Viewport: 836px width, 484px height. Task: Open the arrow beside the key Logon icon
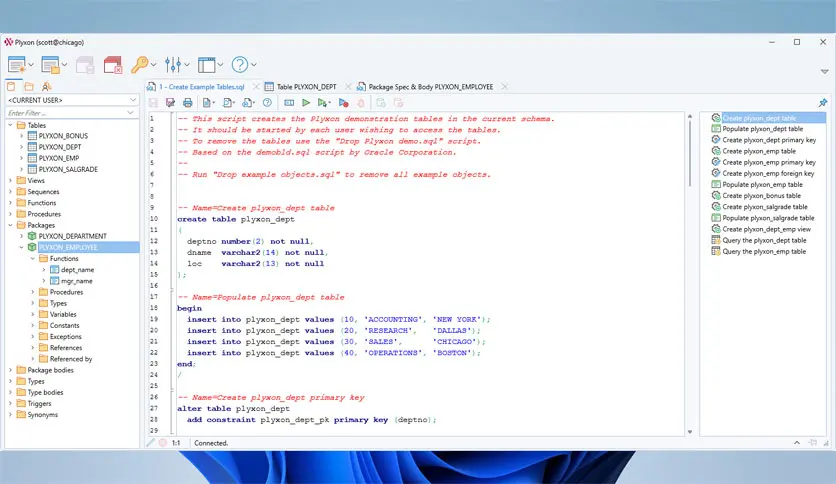pyautogui.click(x=154, y=65)
